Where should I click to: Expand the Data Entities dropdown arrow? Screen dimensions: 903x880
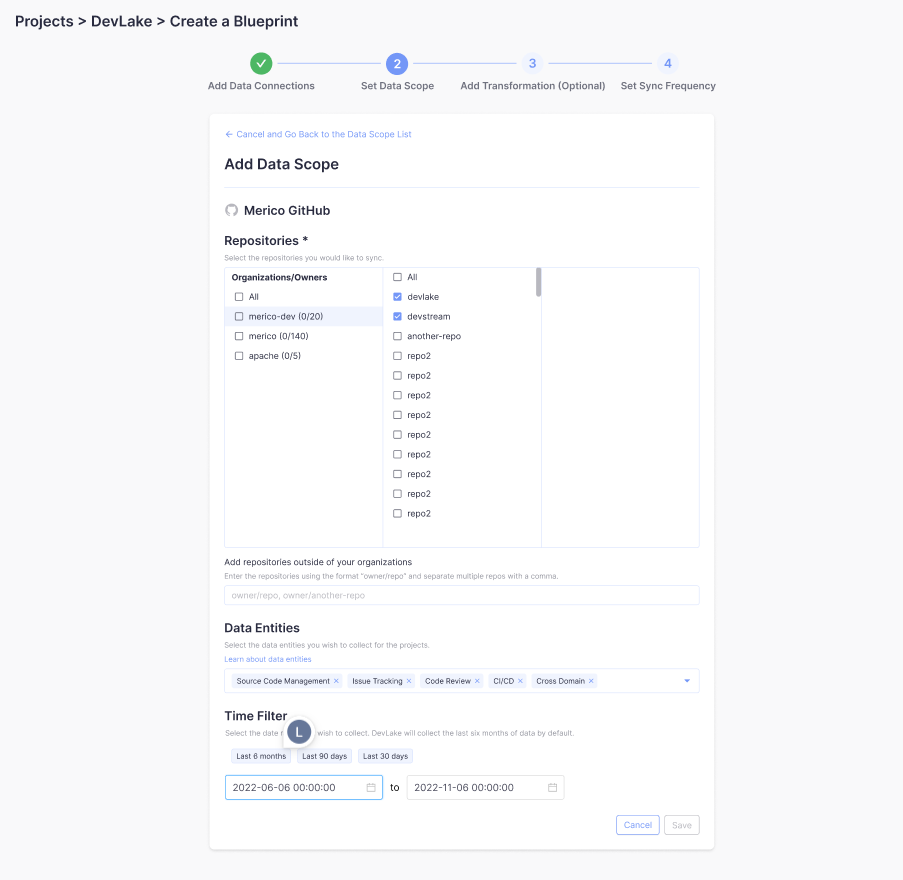pyautogui.click(x=687, y=681)
